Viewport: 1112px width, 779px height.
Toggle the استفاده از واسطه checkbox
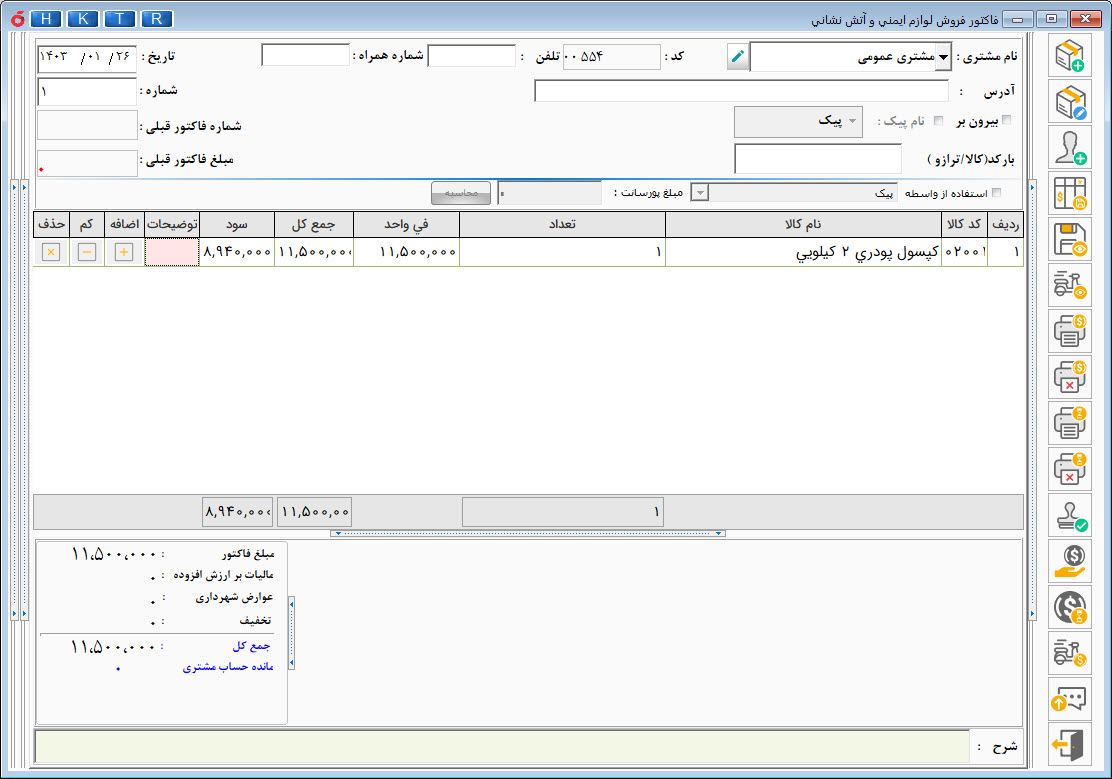995,193
